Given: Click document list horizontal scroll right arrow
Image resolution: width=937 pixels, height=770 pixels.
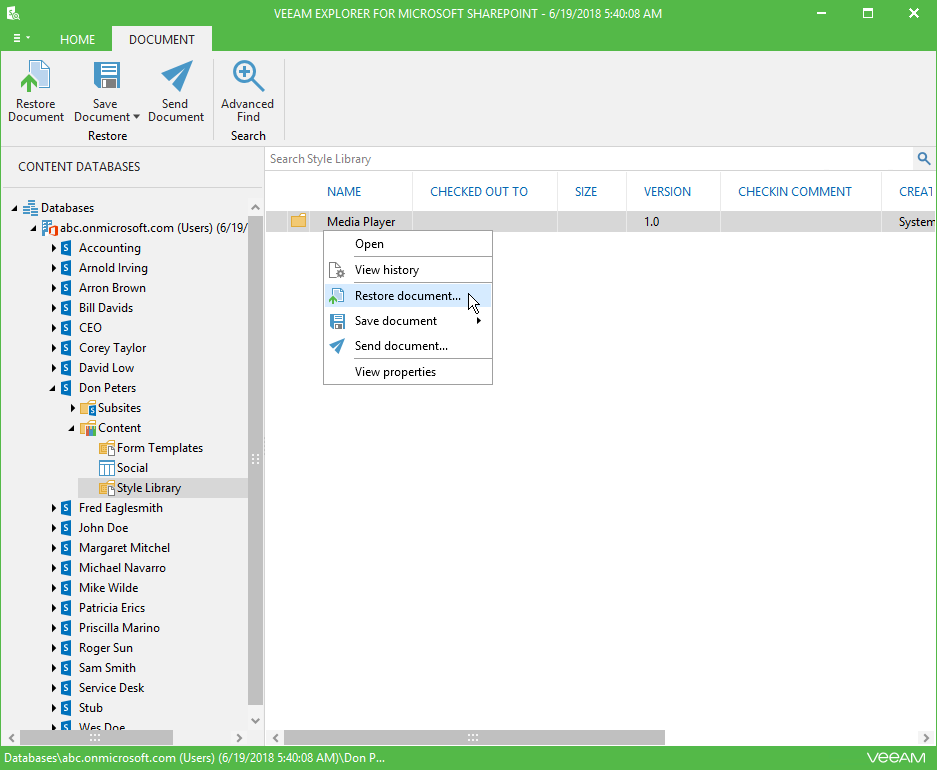Looking at the screenshot, I should pos(926,738).
